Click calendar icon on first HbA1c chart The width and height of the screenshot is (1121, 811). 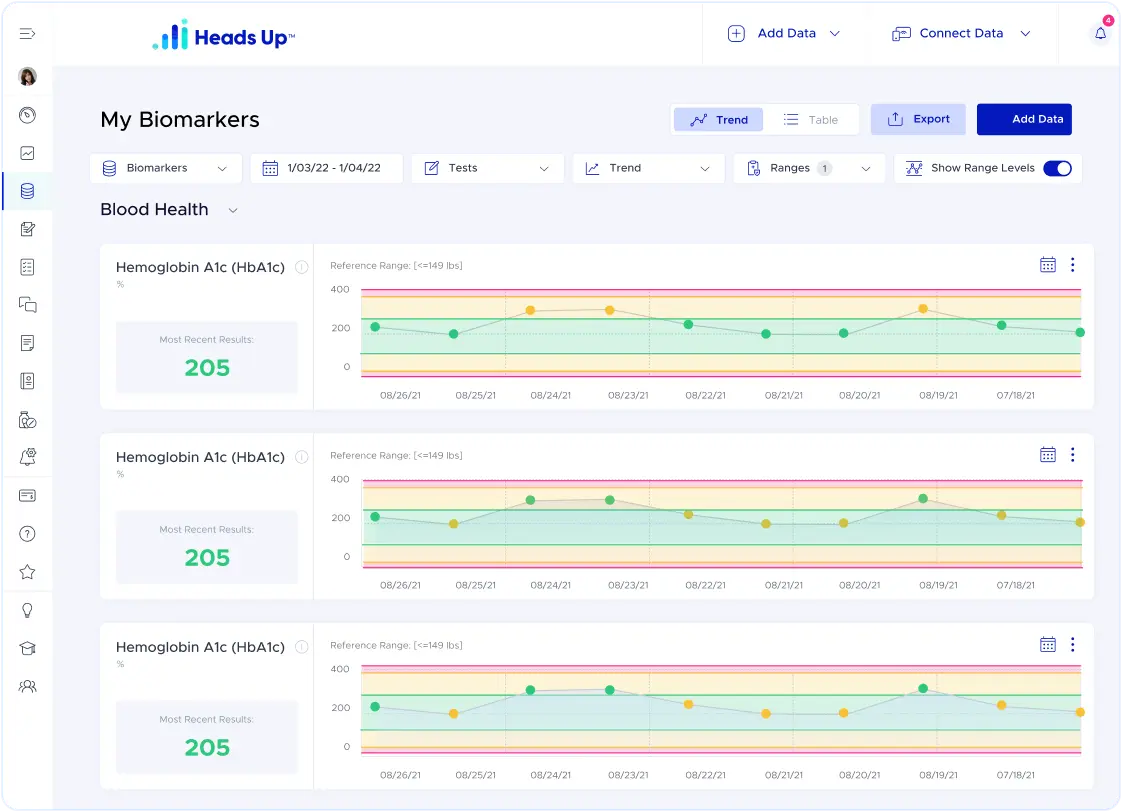(1047, 265)
